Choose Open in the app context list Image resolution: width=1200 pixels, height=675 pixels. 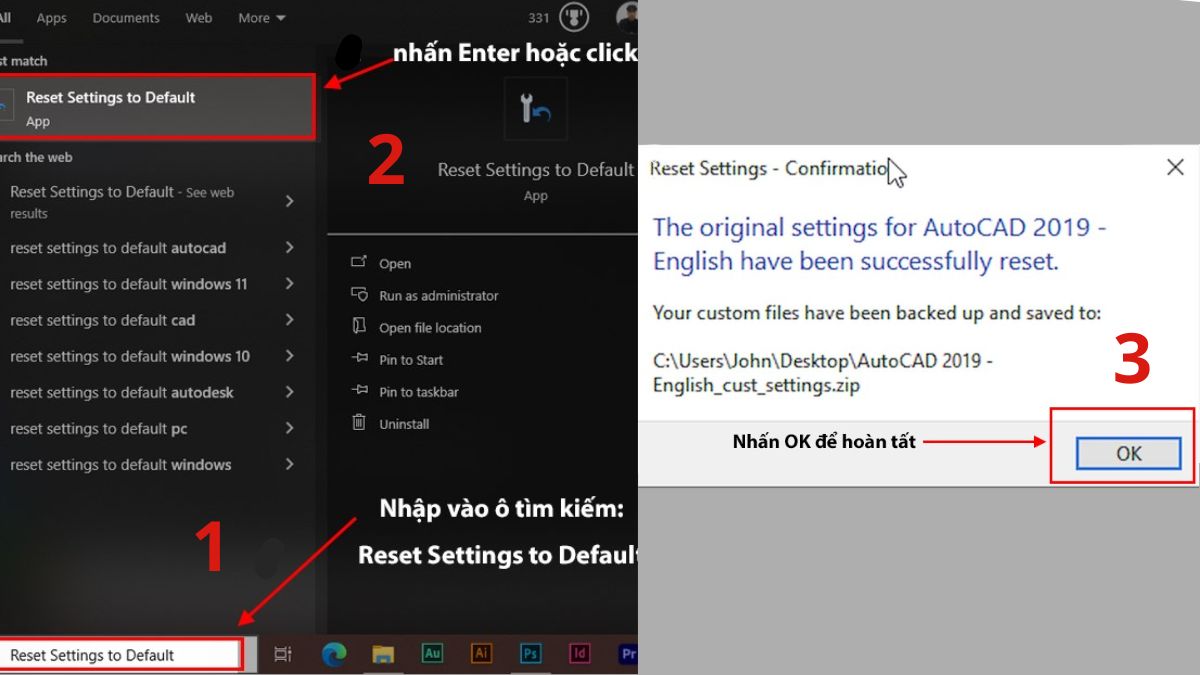[x=395, y=264]
